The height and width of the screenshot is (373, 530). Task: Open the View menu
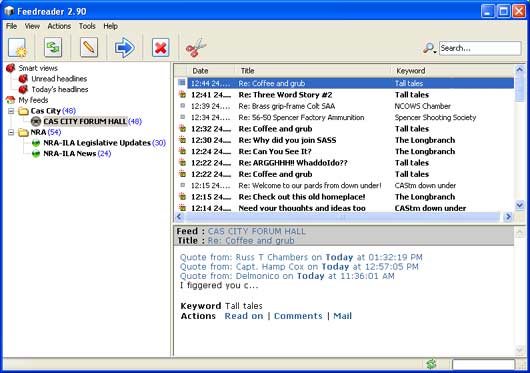click(x=32, y=26)
